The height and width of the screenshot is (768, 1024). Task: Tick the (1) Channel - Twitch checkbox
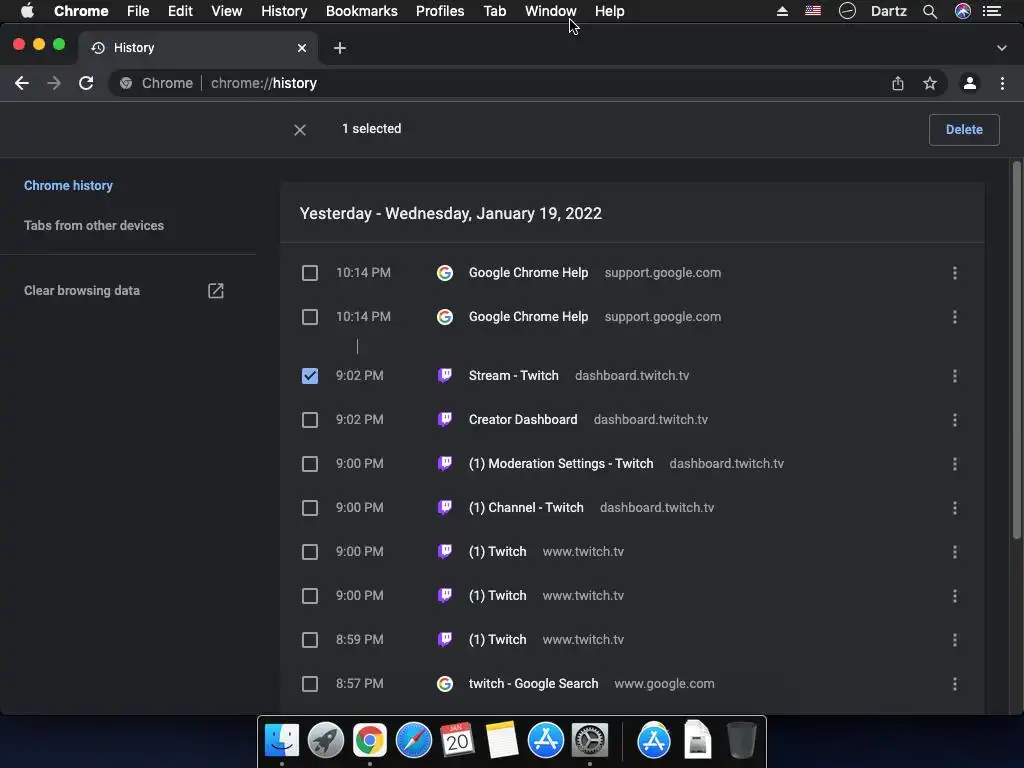point(310,508)
